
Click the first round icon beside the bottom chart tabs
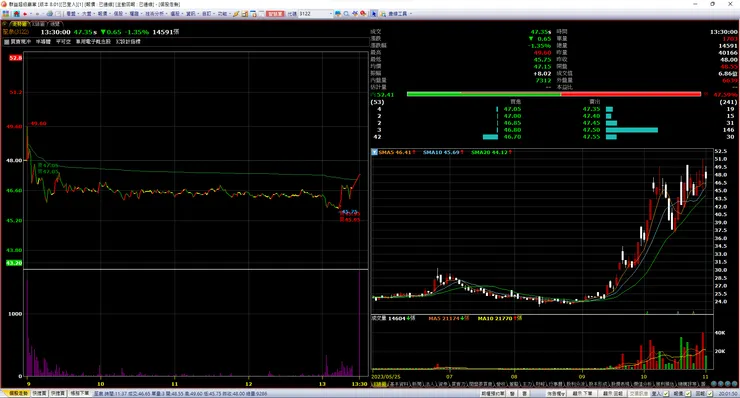(714, 384)
